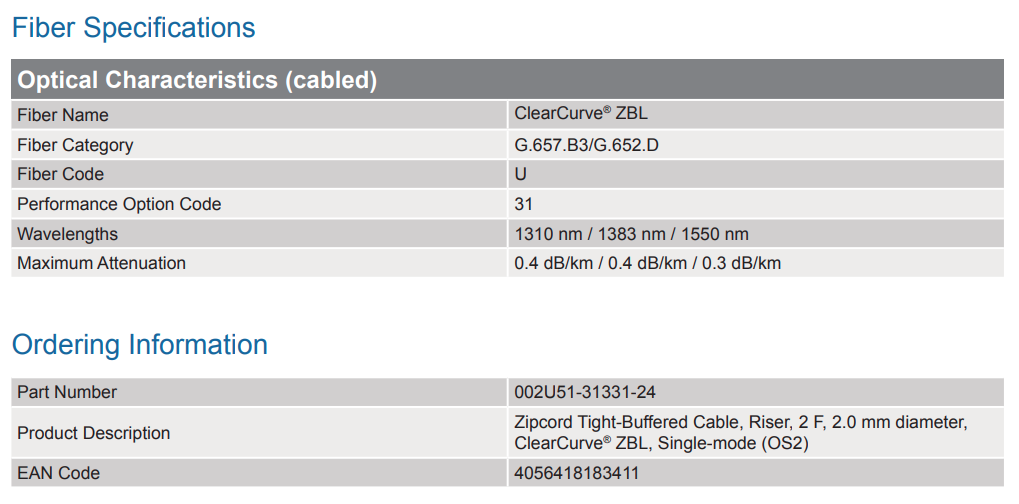Click the Maximum Attenuation label
Image resolution: width=1019 pixels, height=504 pixels.
pyautogui.click(x=101, y=263)
